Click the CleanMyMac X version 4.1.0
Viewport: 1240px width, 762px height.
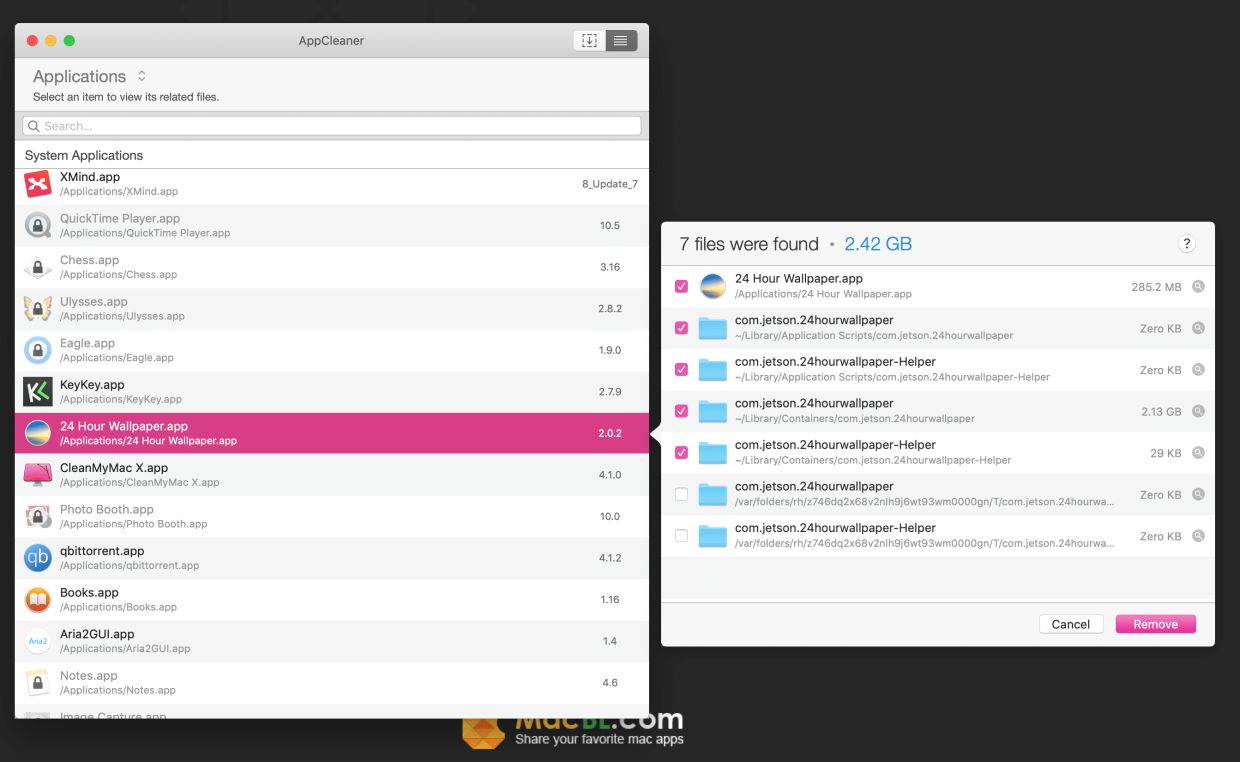[610, 475]
